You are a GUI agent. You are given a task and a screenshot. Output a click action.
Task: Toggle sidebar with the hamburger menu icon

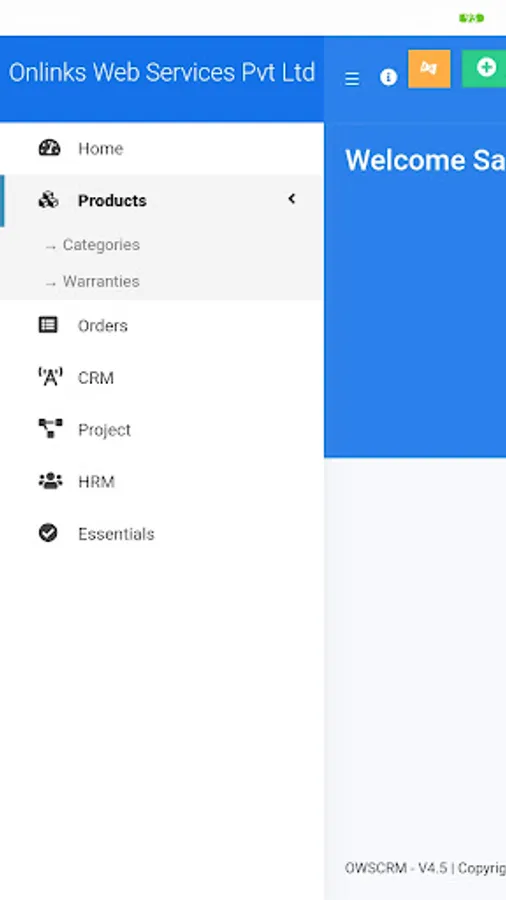pyautogui.click(x=352, y=79)
